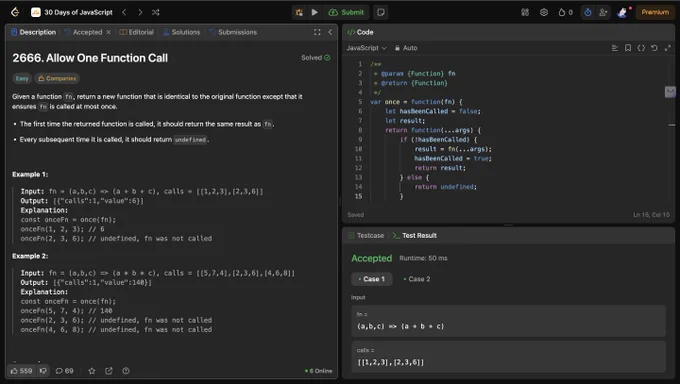680x384 pixels.
Task: Toggle the timer clock icon
Action: (x=588, y=12)
